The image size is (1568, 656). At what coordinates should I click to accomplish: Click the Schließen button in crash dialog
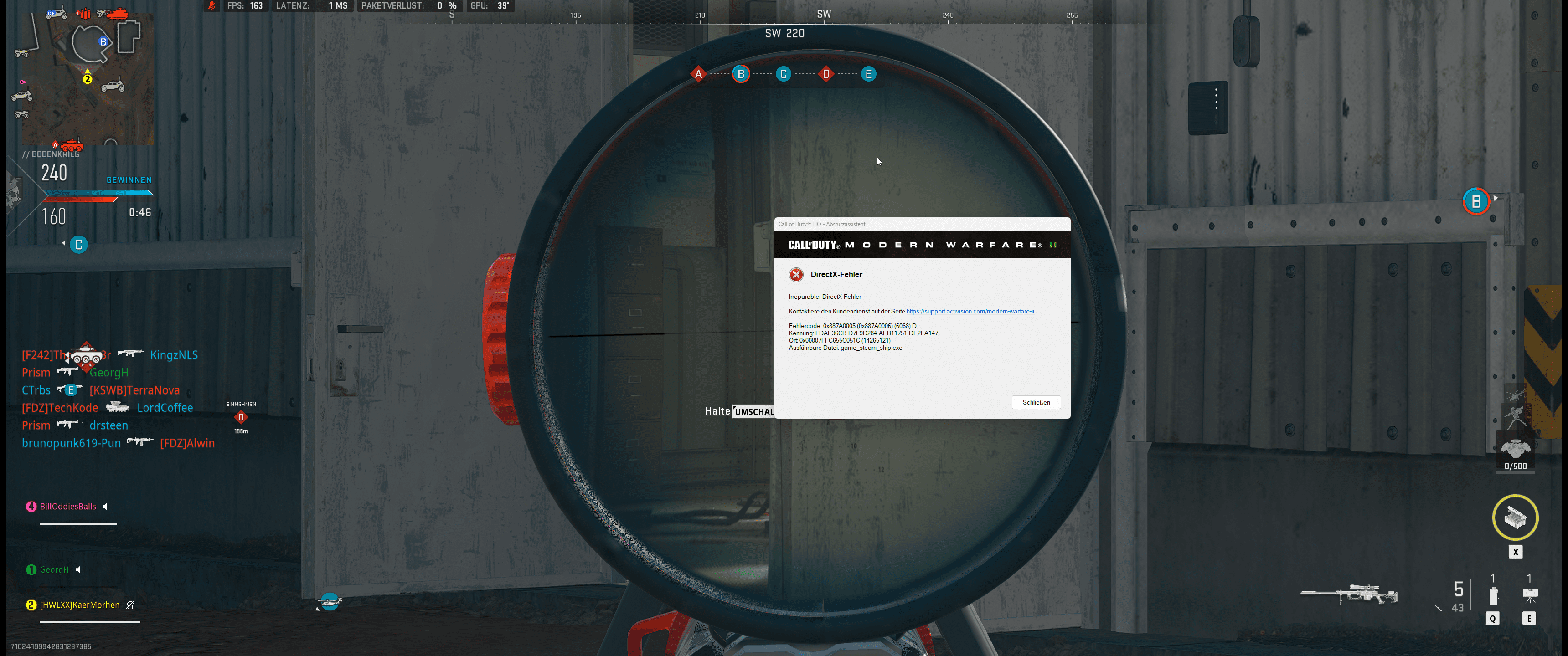point(1036,402)
